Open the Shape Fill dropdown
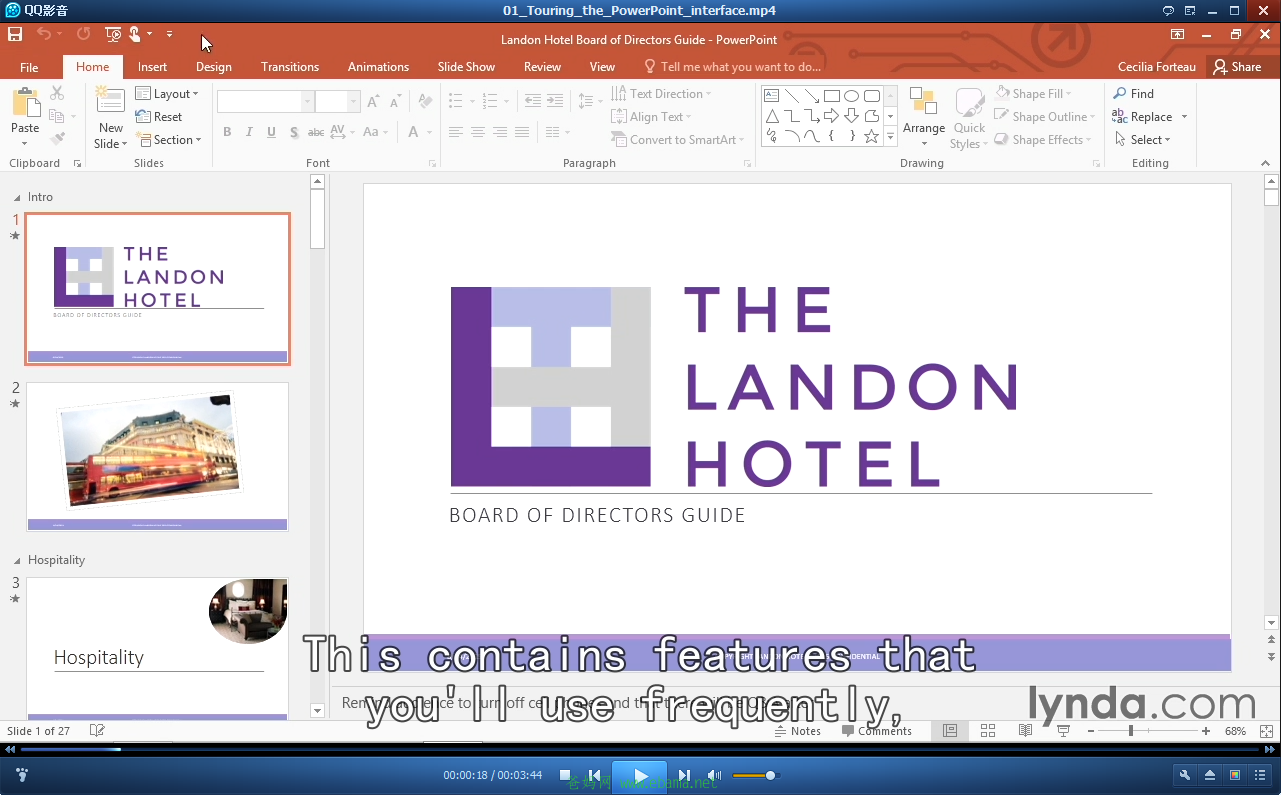 pos(1033,94)
